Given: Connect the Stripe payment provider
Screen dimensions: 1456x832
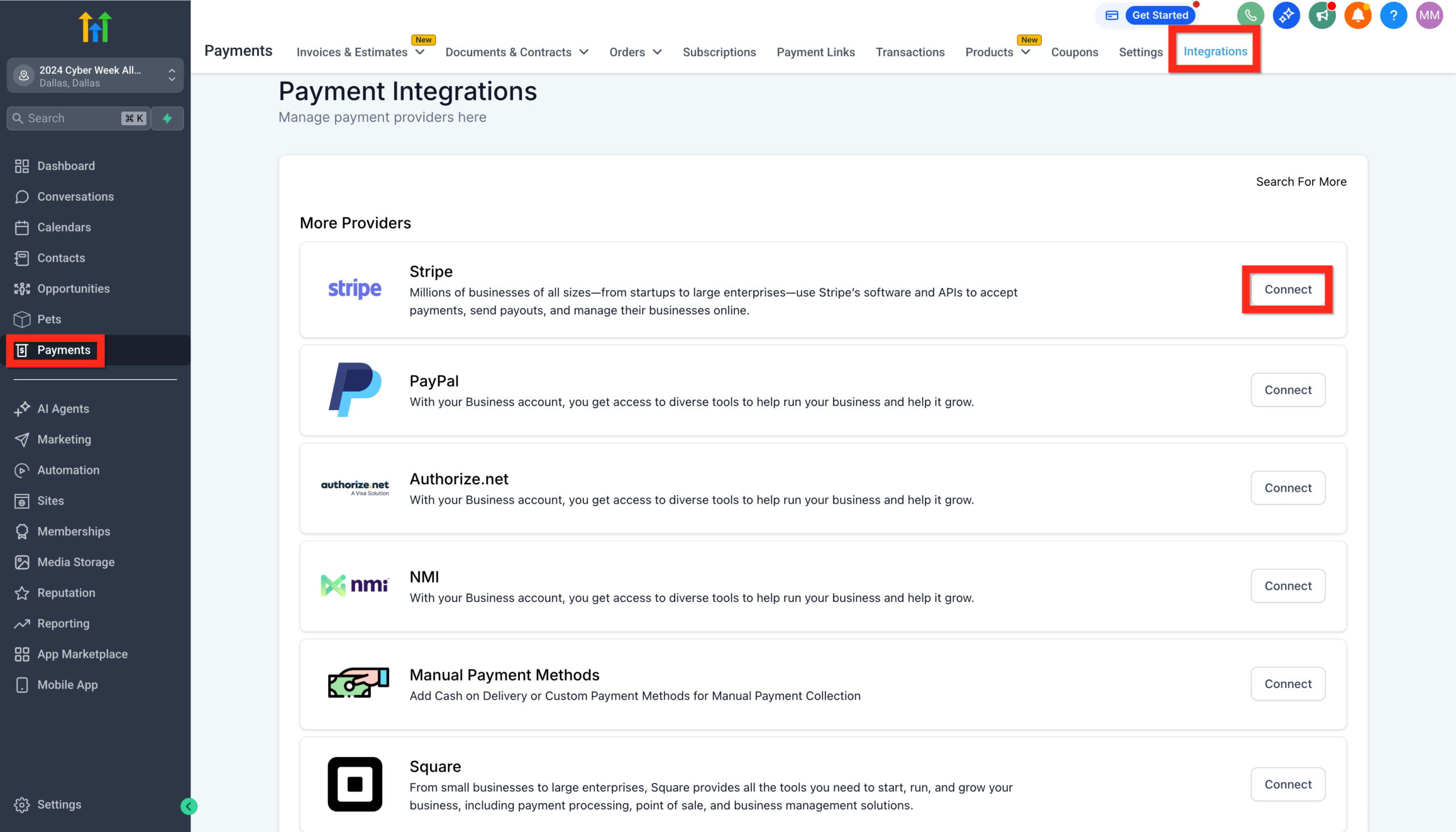Looking at the screenshot, I should (1288, 289).
